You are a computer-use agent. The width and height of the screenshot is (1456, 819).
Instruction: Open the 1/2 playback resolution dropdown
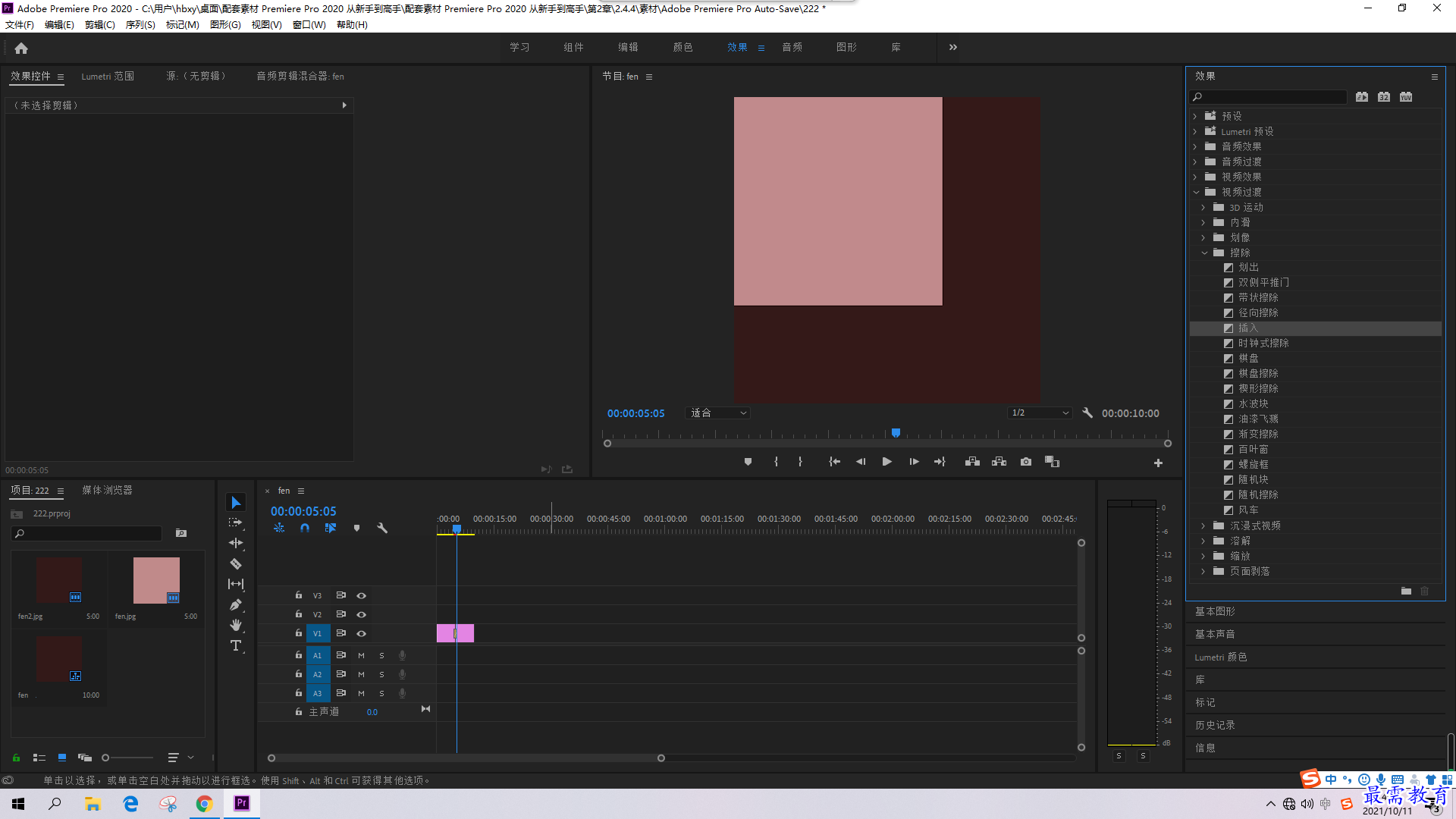1040,413
